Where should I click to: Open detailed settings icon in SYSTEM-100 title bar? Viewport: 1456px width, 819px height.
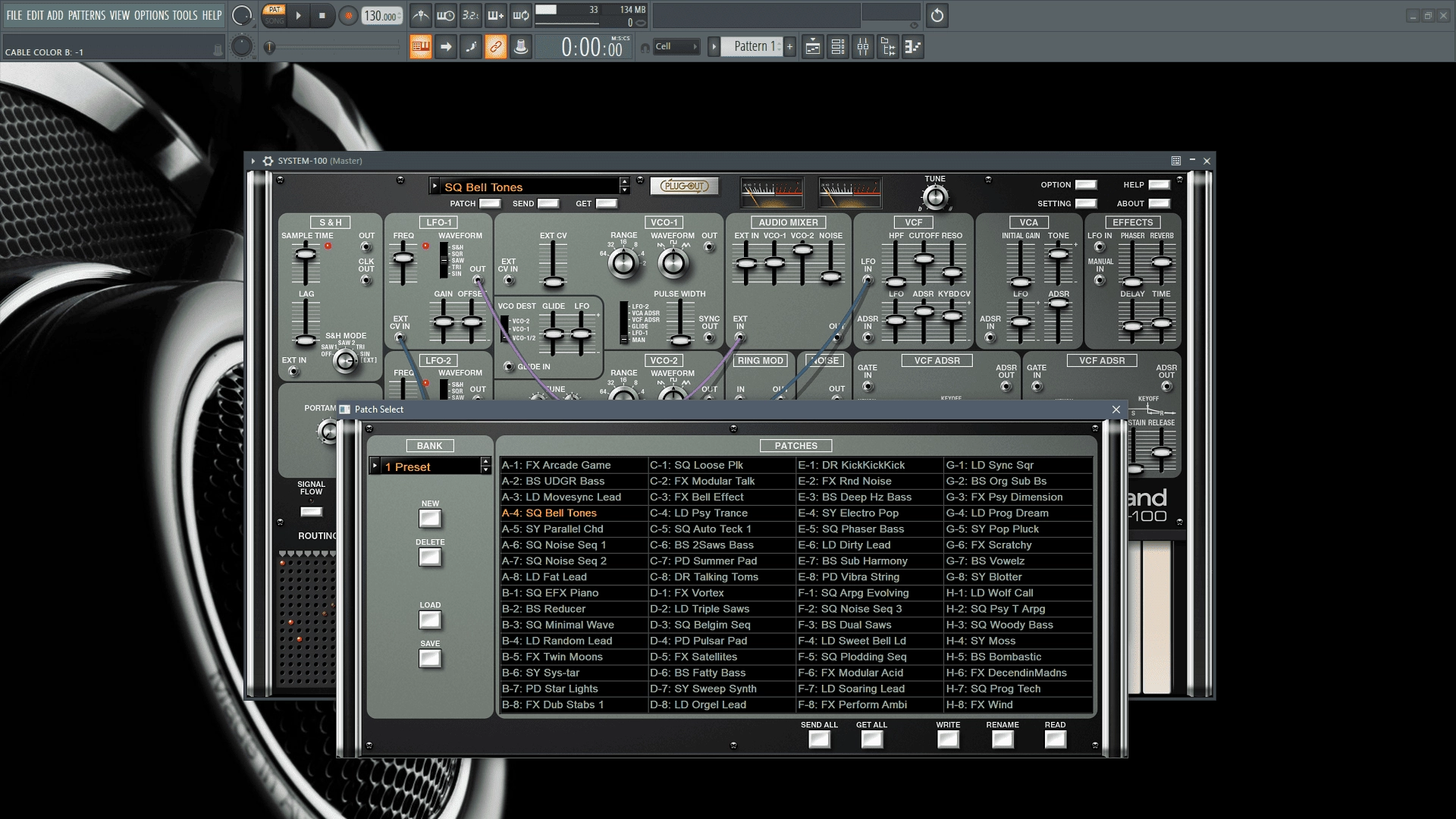click(1176, 161)
